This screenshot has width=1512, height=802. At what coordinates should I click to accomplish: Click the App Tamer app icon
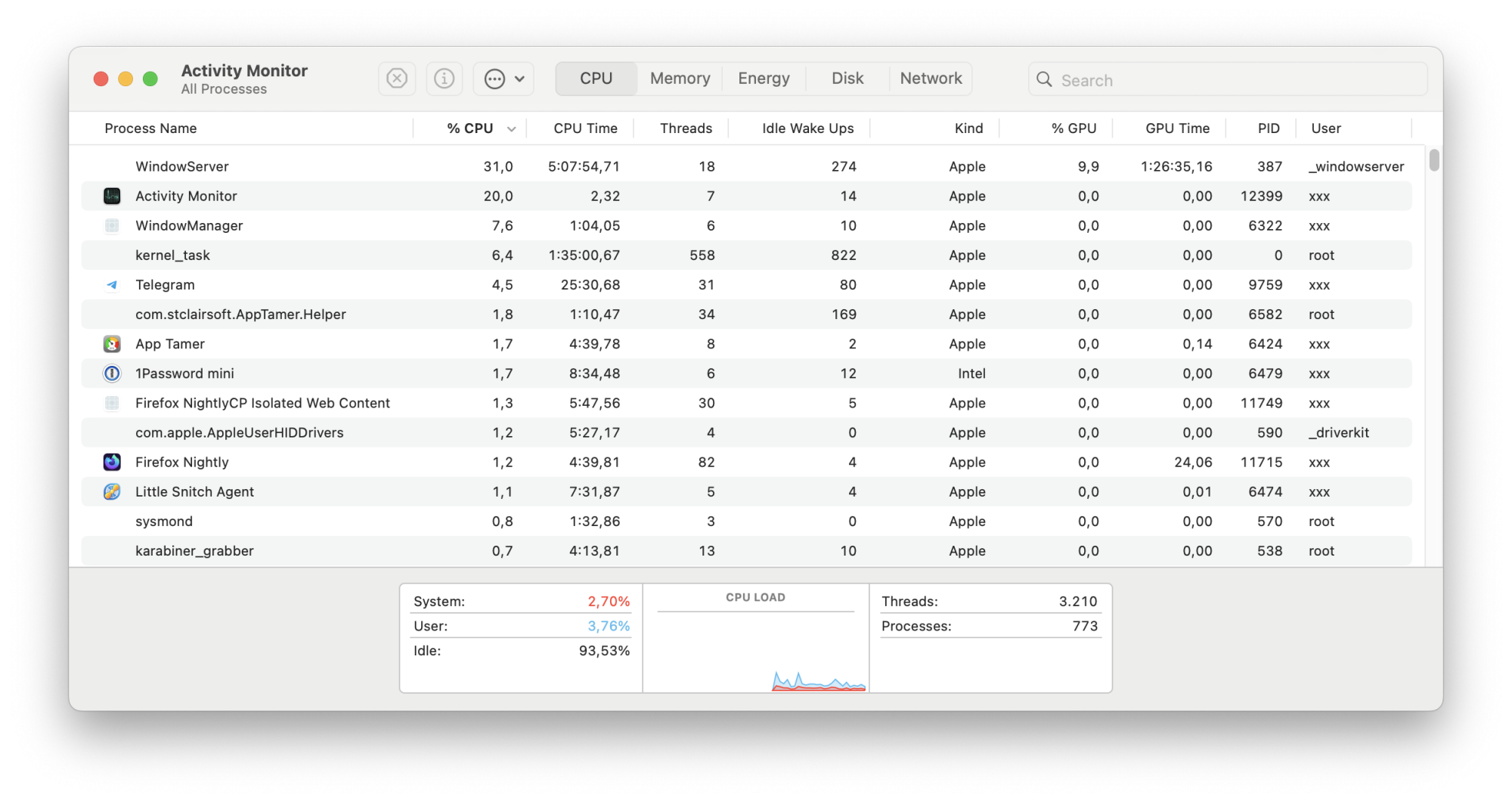click(x=112, y=344)
